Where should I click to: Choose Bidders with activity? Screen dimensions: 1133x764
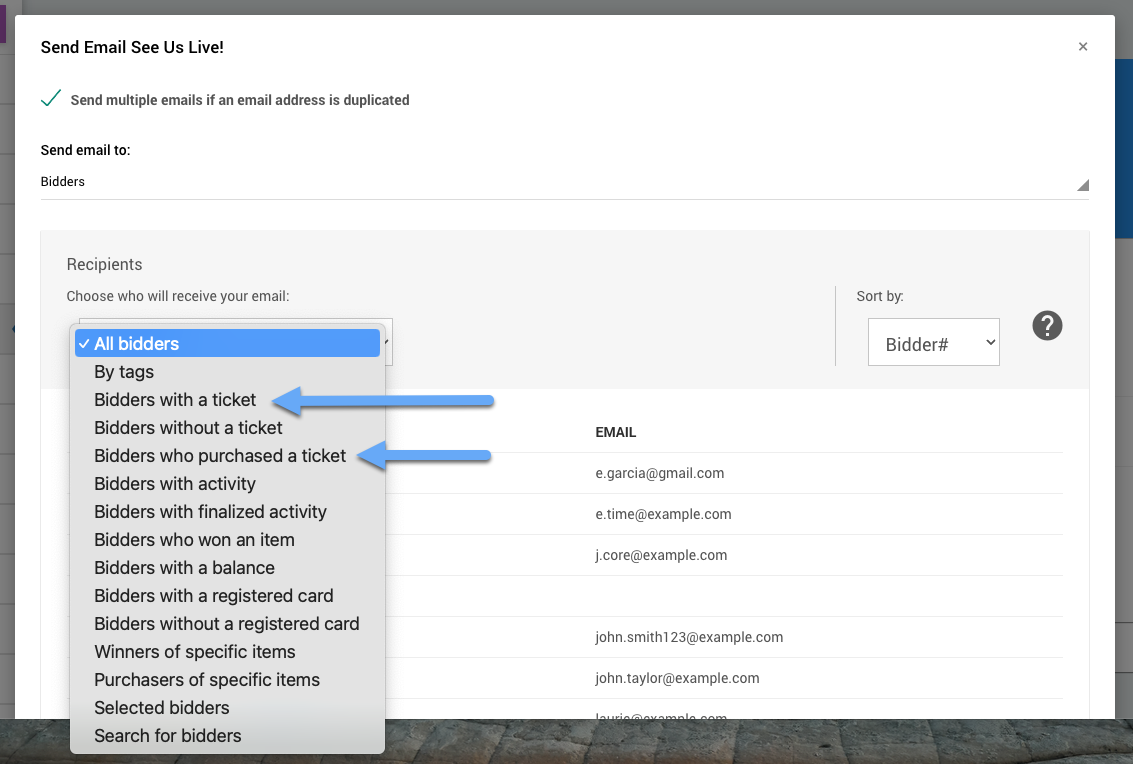(x=175, y=484)
